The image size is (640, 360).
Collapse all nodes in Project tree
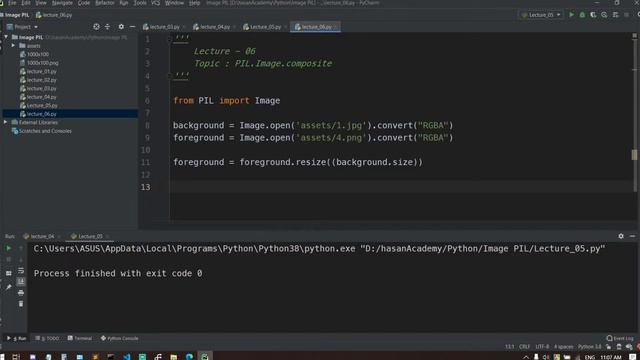pyautogui.click(x=107, y=27)
